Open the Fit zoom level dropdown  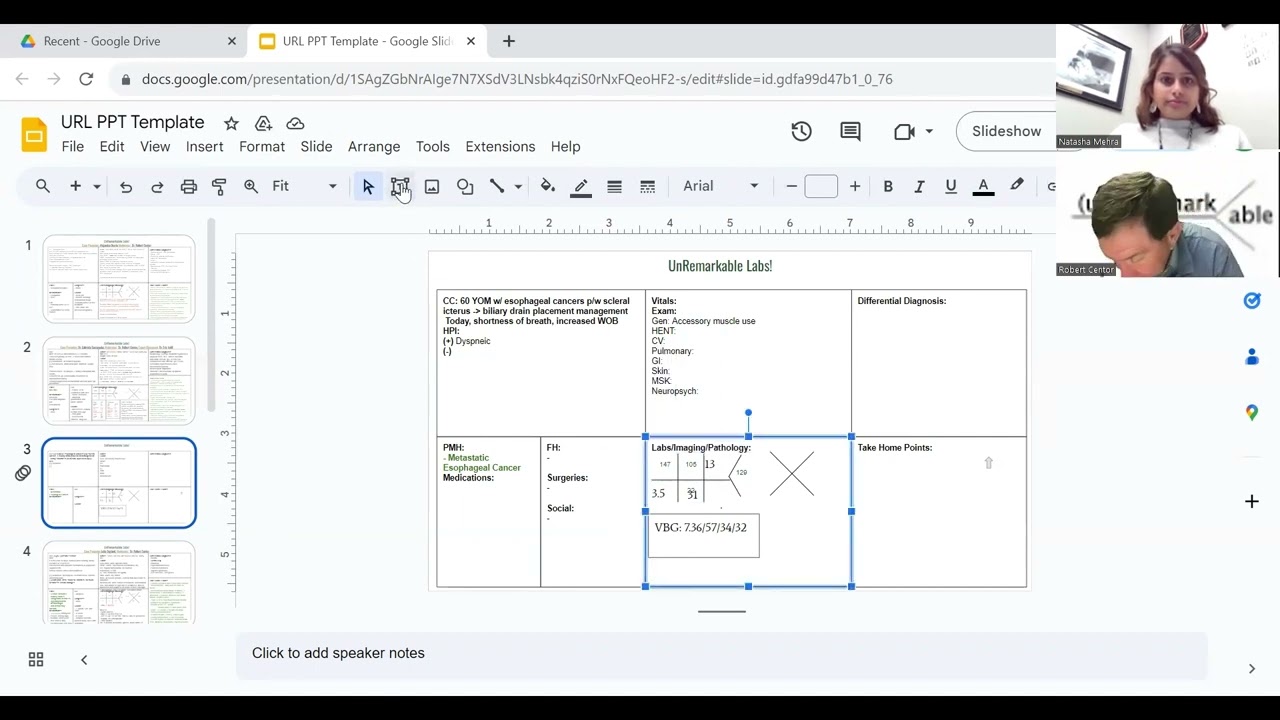tap(305, 186)
